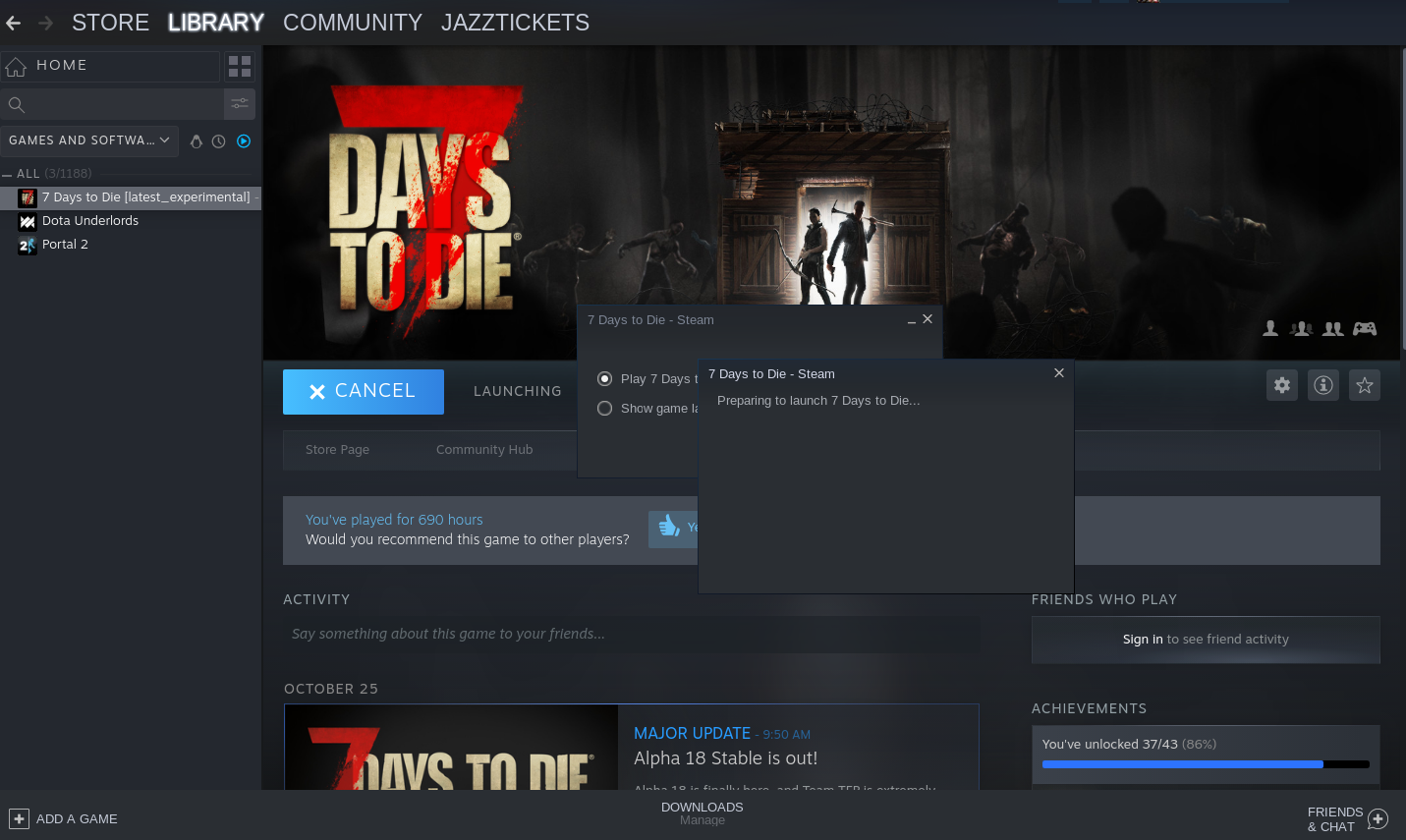Click "Preparing to launch 7 Days to Die..." text
1406x840 pixels.
click(818, 401)
